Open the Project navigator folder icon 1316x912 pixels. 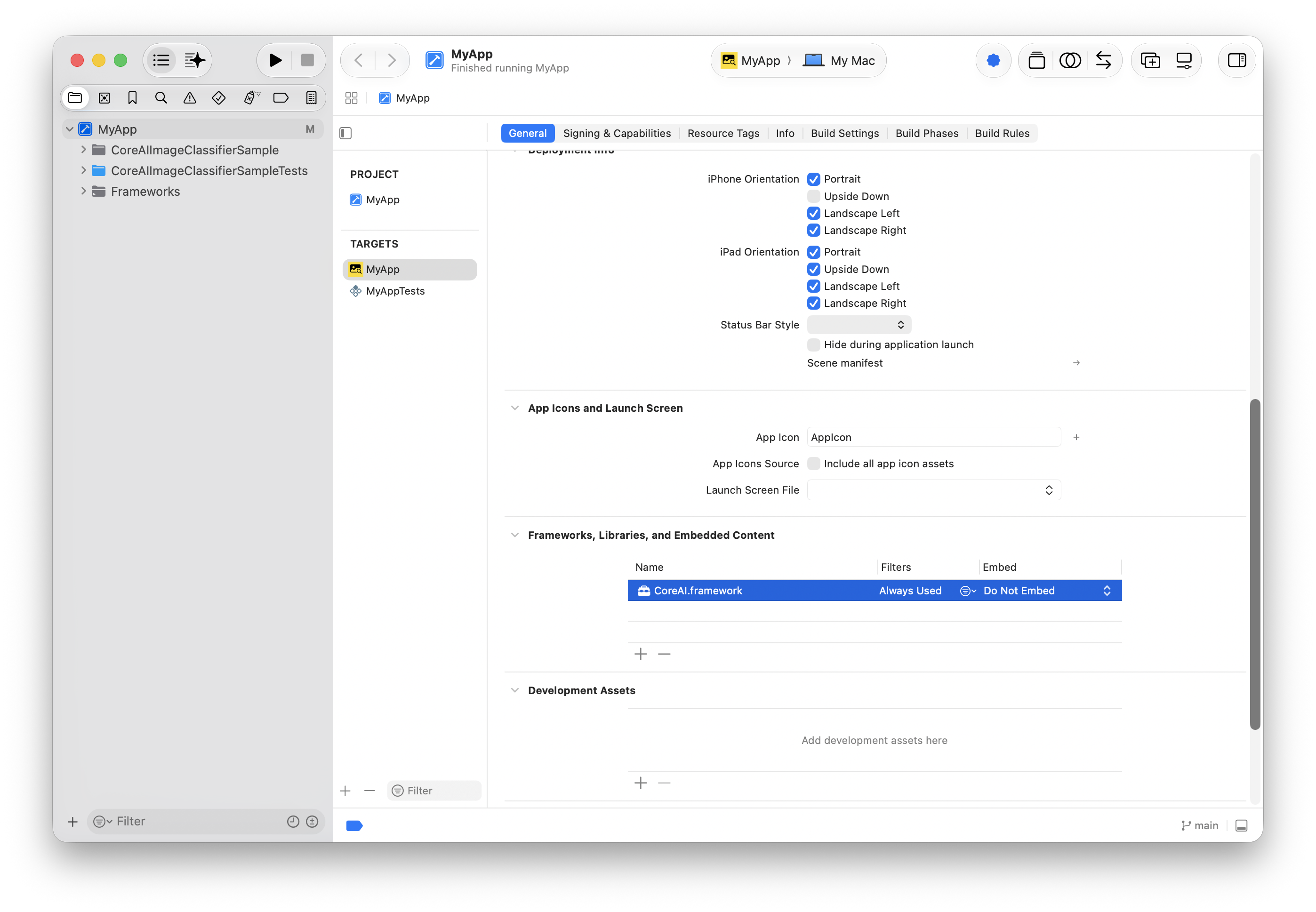coord(75,98)
